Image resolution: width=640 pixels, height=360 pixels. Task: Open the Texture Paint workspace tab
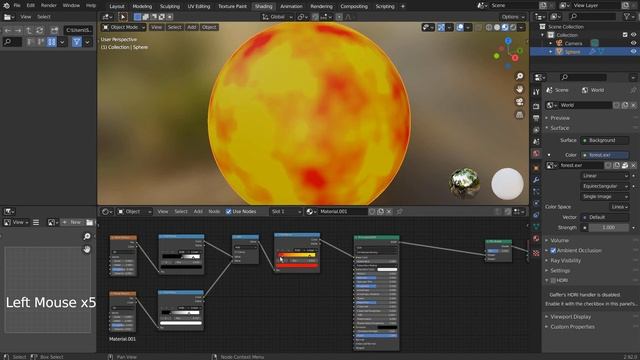click(232, 6)
